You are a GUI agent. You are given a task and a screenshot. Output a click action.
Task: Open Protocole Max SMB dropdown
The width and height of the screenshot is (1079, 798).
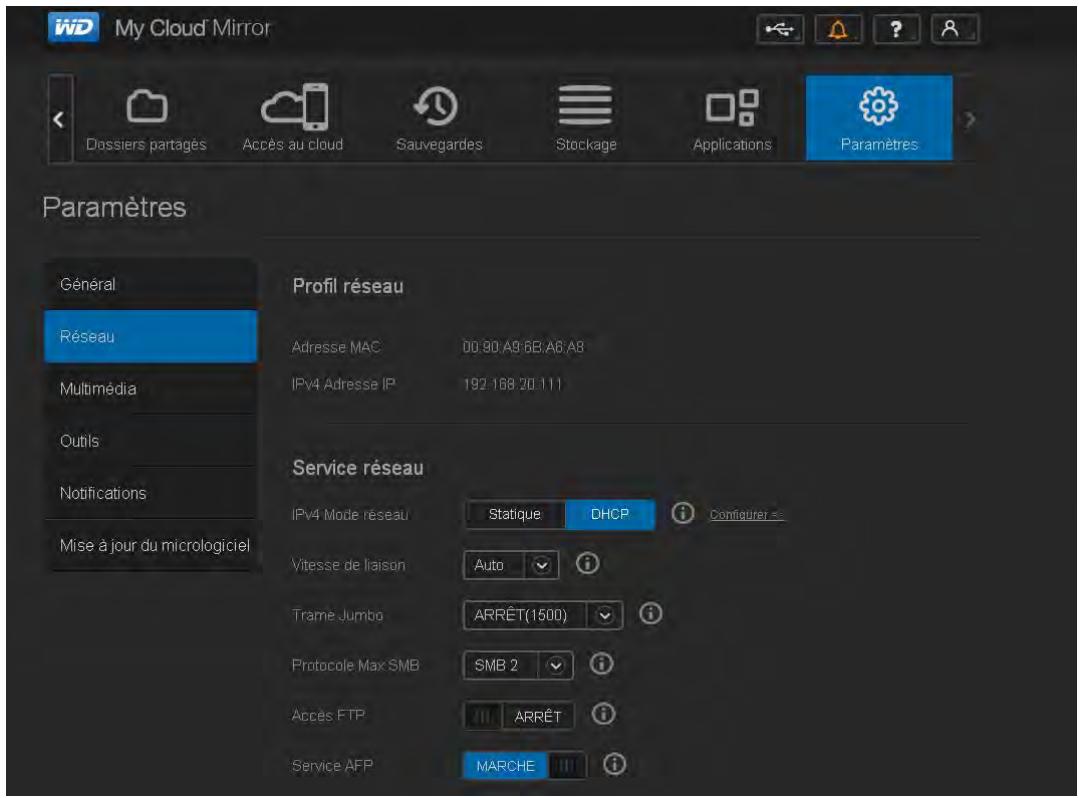[x=518, y=665]
